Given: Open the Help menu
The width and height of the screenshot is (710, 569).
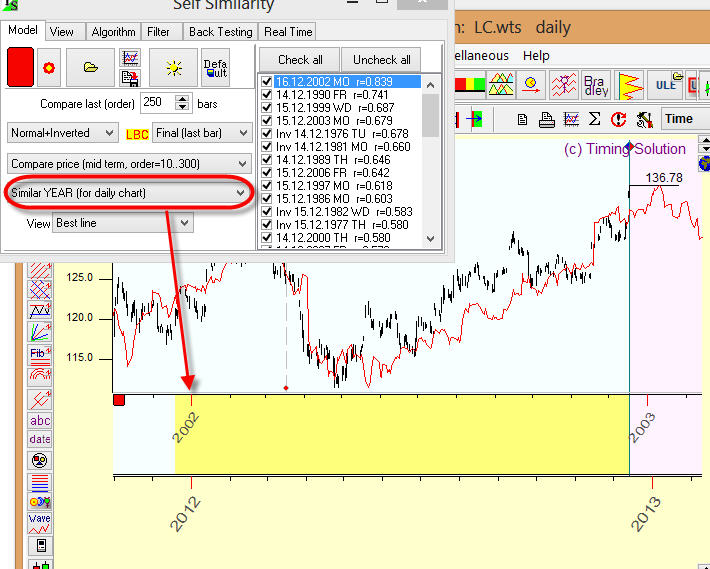Looking at the screenshot, I should pyautogui.click(x=536, y=56).
